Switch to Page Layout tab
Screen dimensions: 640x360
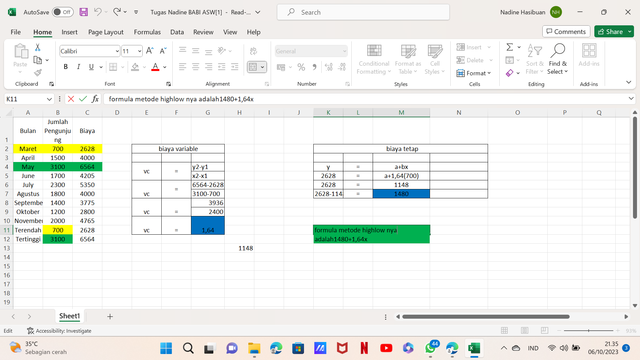[106, 32]
